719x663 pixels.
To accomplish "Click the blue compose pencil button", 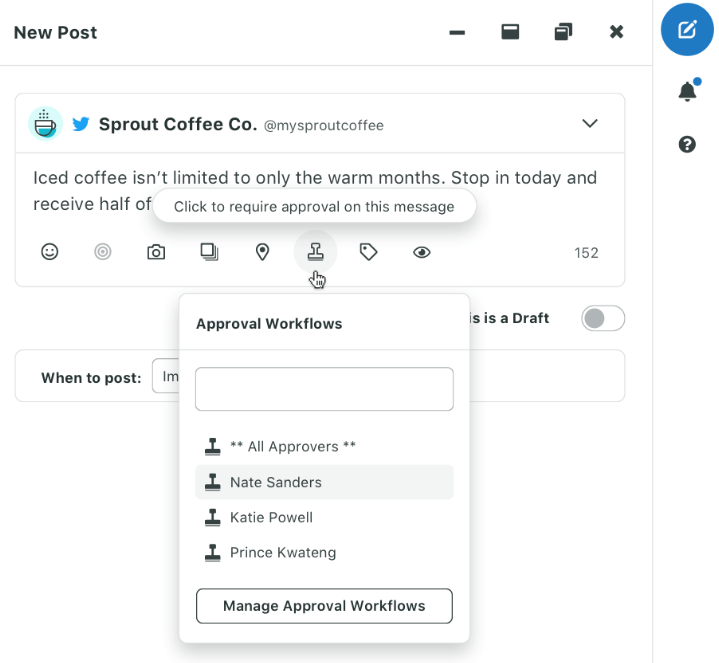I will (x=687, y=29).
